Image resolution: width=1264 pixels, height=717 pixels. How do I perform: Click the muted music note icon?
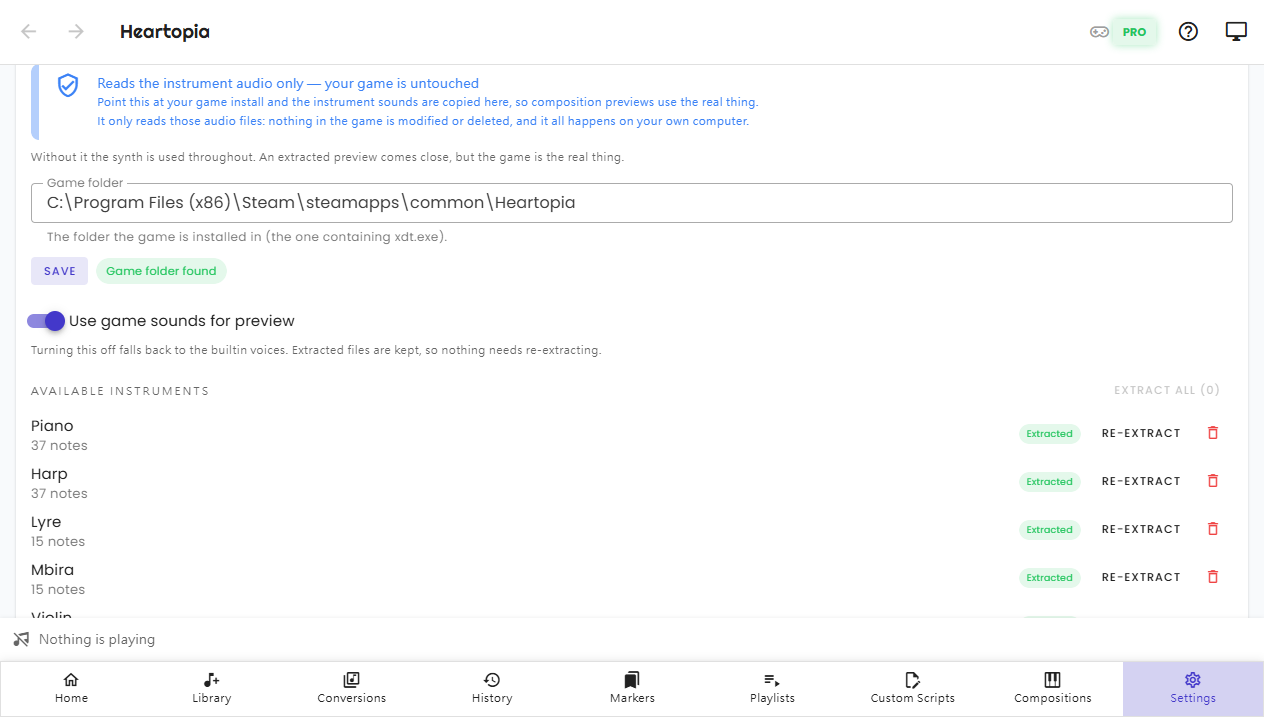tap(21, 639)
